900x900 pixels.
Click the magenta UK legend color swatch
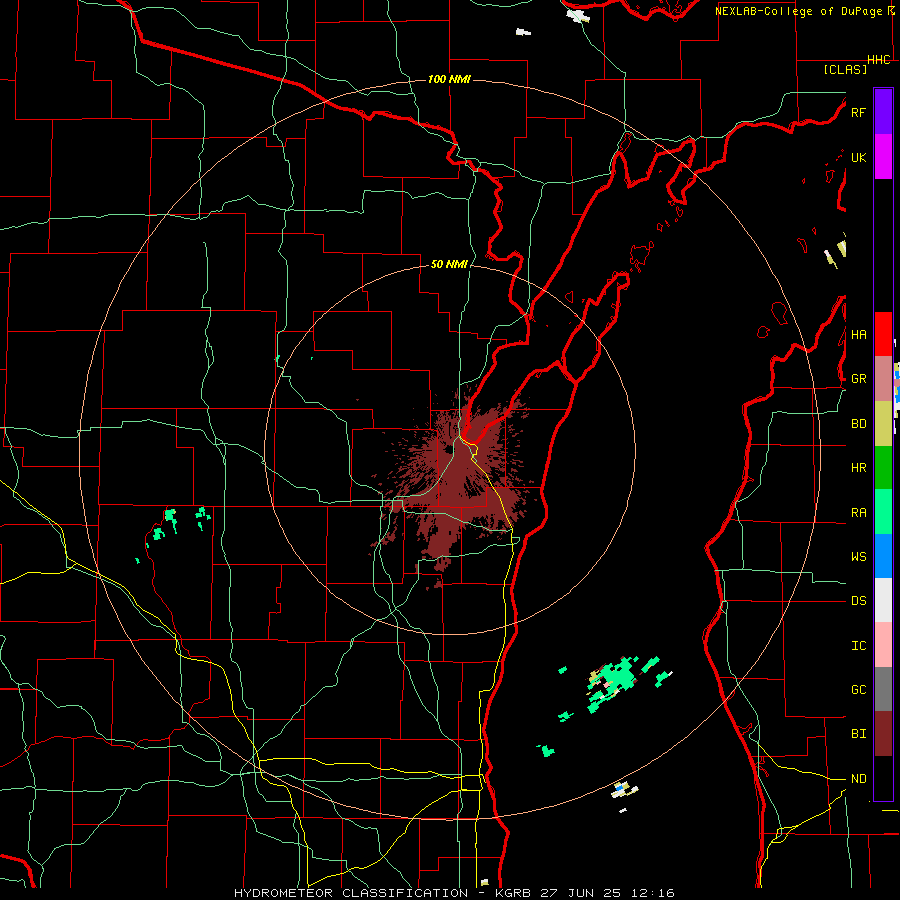pos(883,157)
